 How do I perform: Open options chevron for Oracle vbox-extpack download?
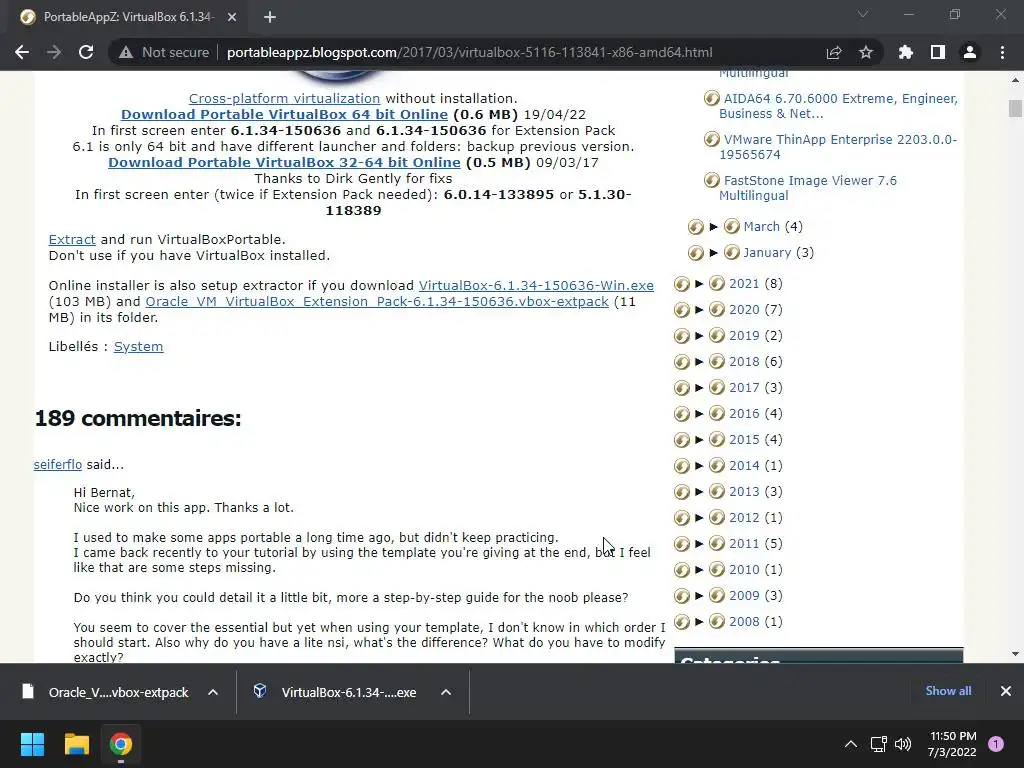coord(213,692)
